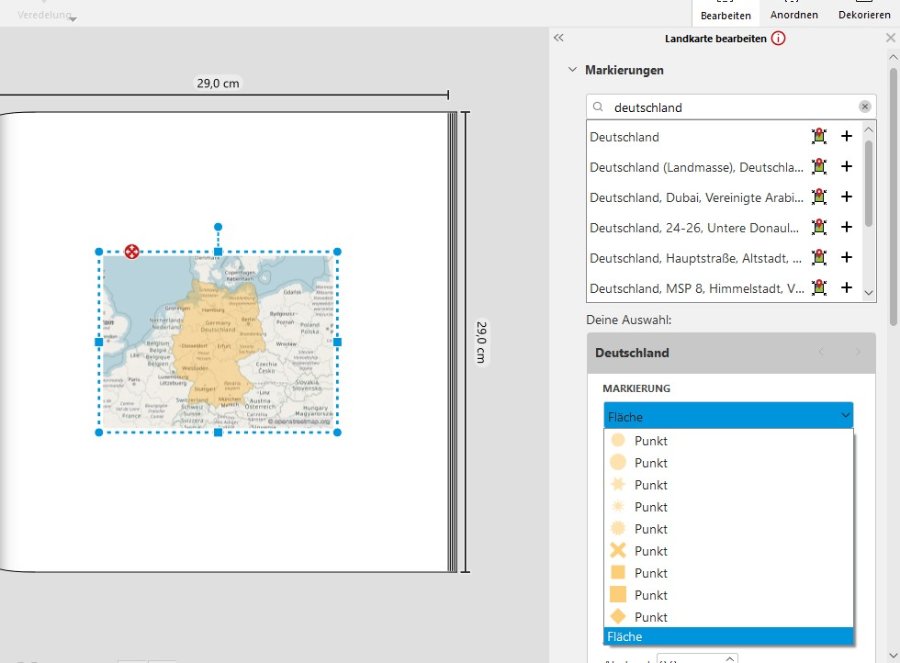Click the 'Deutschland, 24-26, Untere Donaul...' result
This screenshot has height=663, width=900.
695,228
